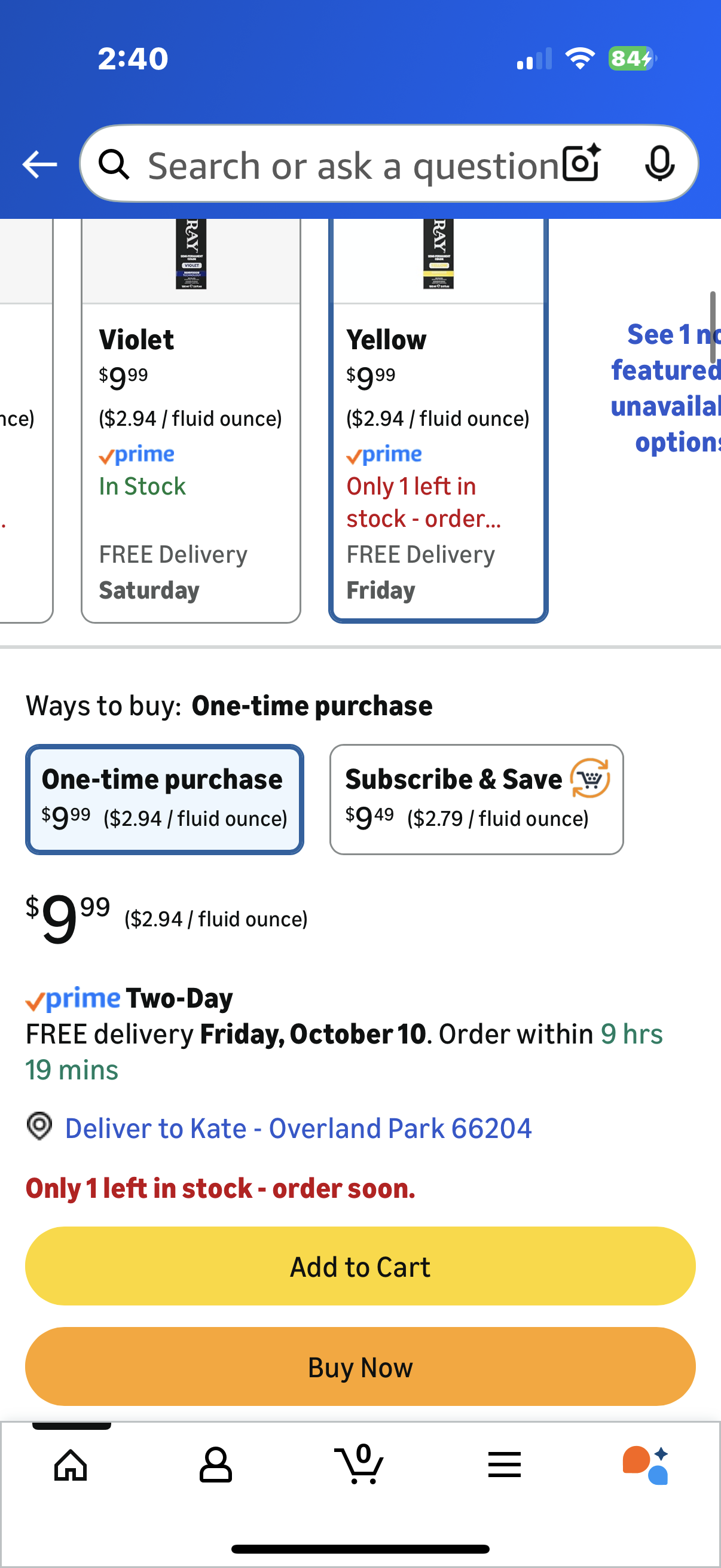Go to the Home tab icon
721x1568 pixels.
tap(71, 1465)
